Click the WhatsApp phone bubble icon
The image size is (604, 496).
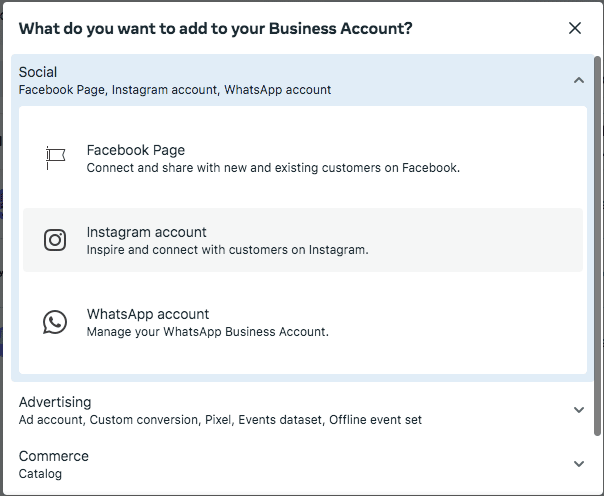coord(55,322)
